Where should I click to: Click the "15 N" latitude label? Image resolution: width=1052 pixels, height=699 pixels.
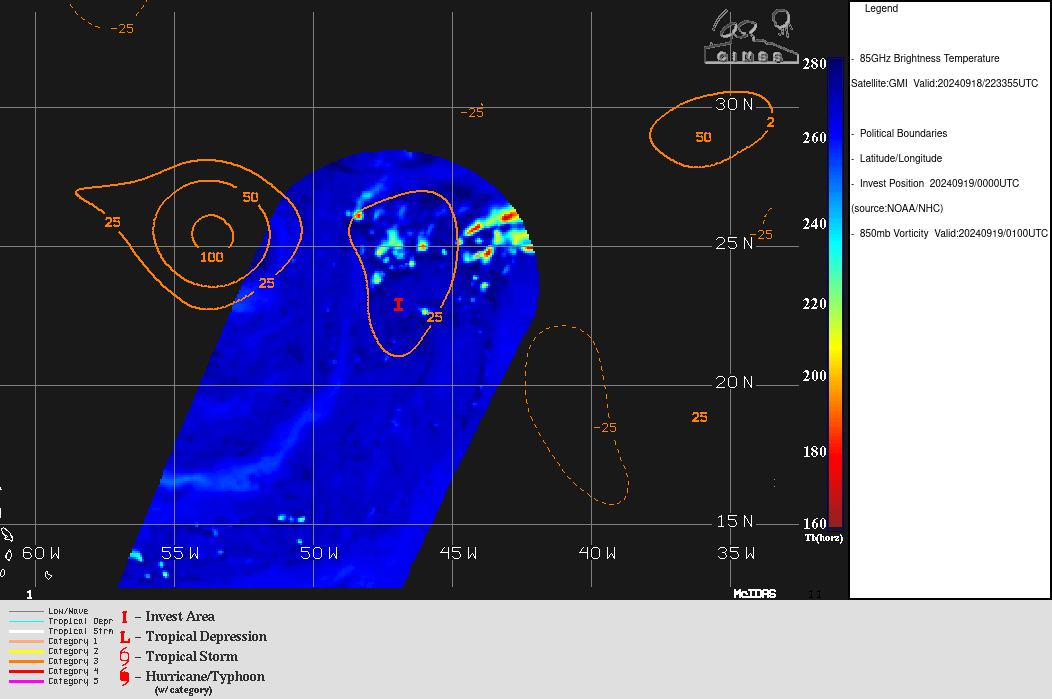click(x=734, y=521)
